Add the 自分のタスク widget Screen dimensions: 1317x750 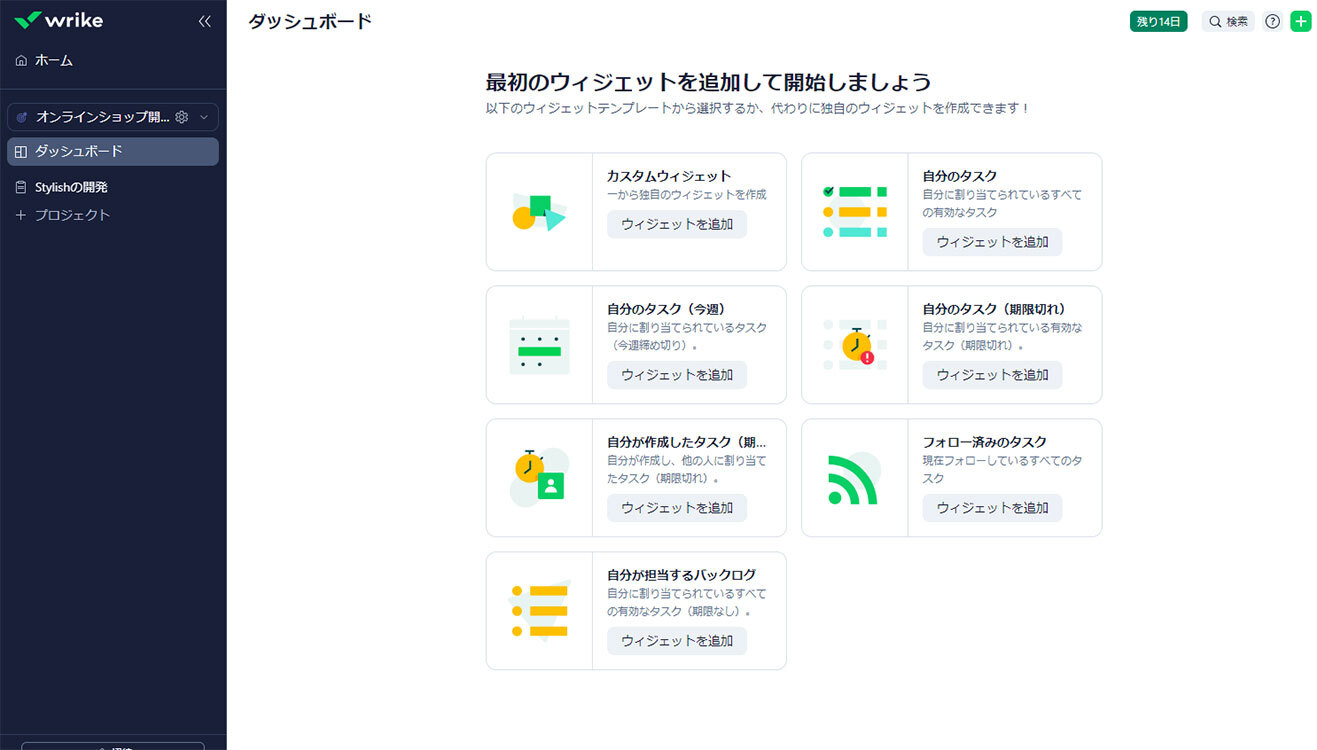tap(991, 242)
